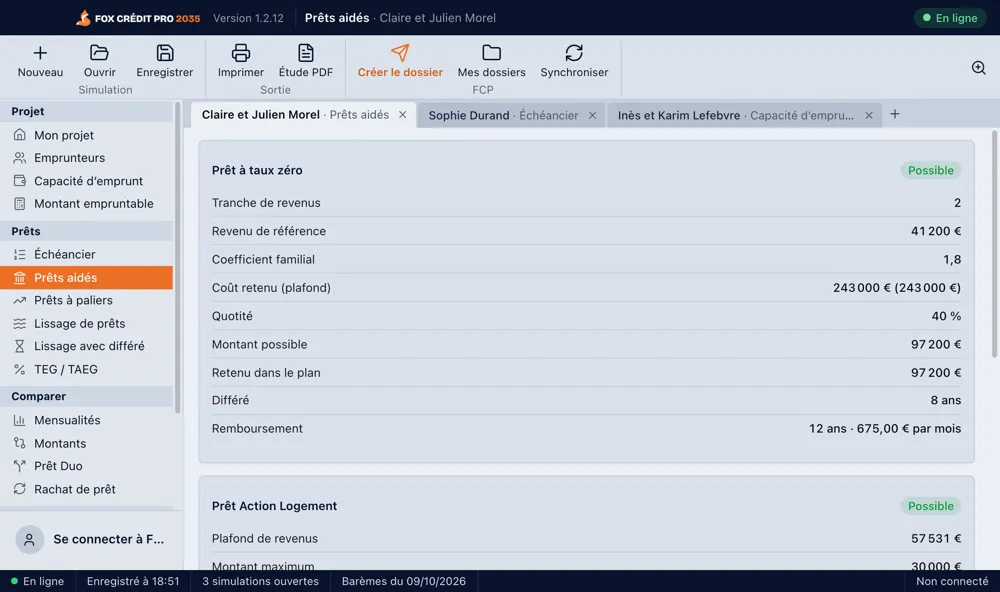Open Mensualités comparison in the sidebar

point(87,420)
